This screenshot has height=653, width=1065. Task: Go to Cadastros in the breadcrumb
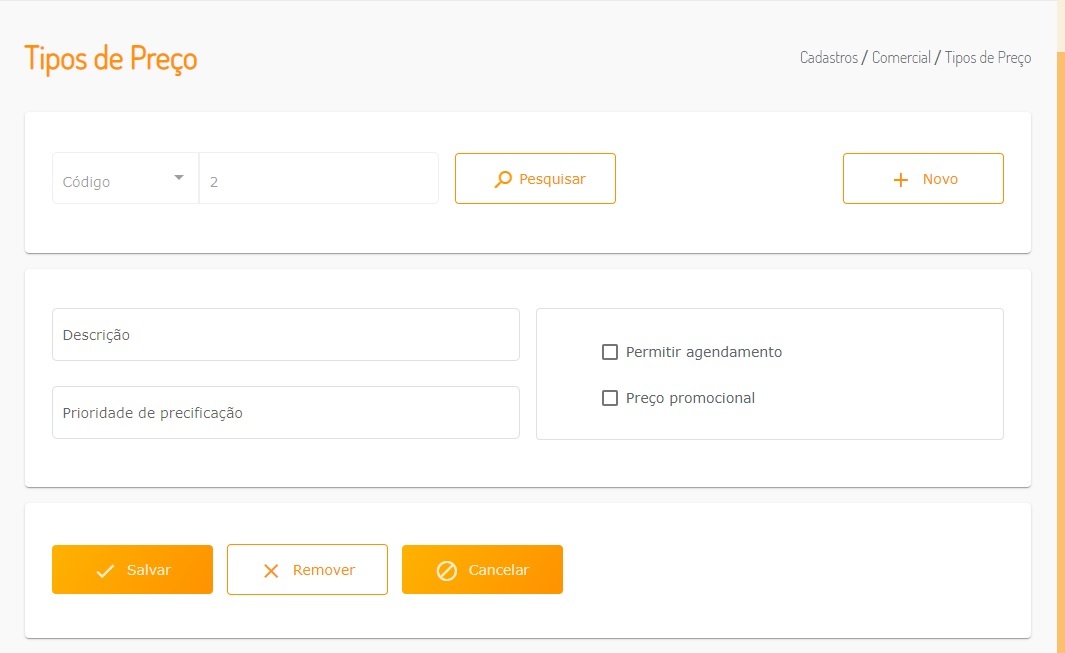pos(829,58)
